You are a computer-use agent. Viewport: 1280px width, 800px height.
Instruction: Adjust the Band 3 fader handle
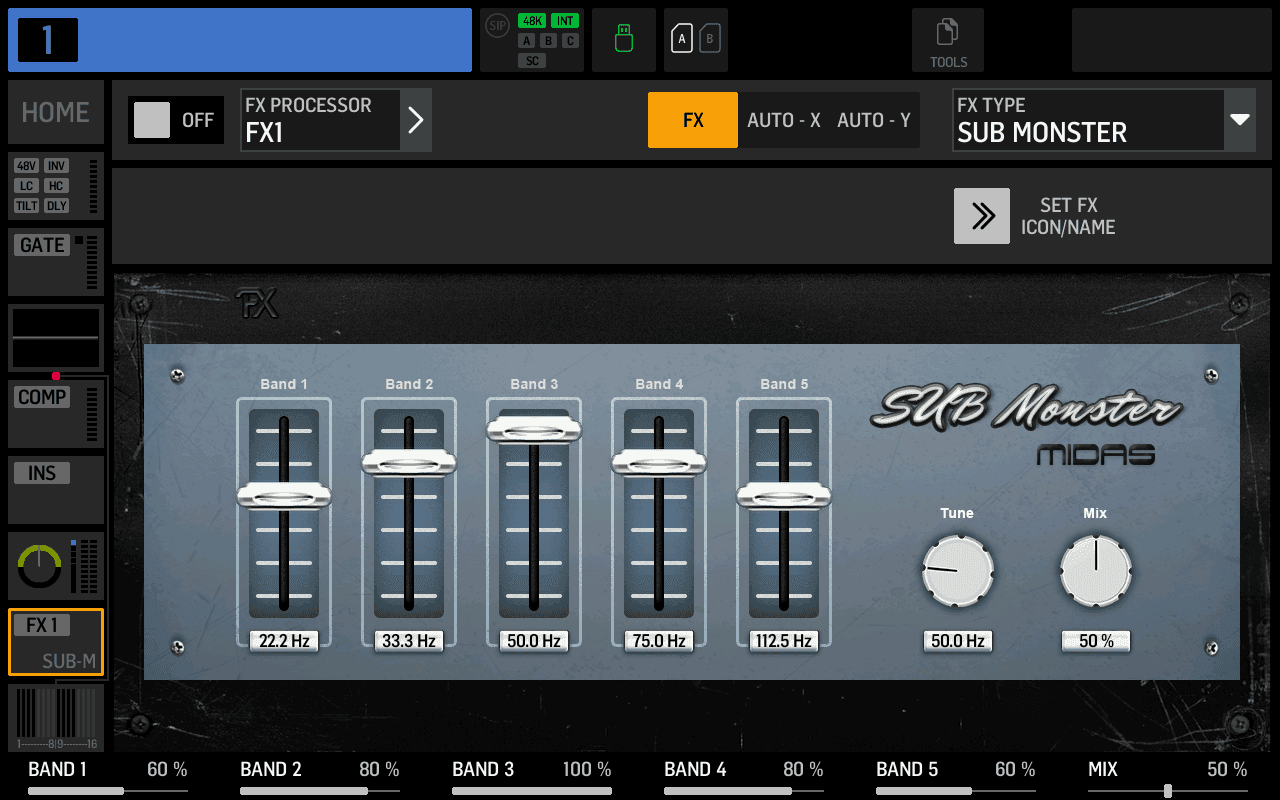tap(534, 429)
